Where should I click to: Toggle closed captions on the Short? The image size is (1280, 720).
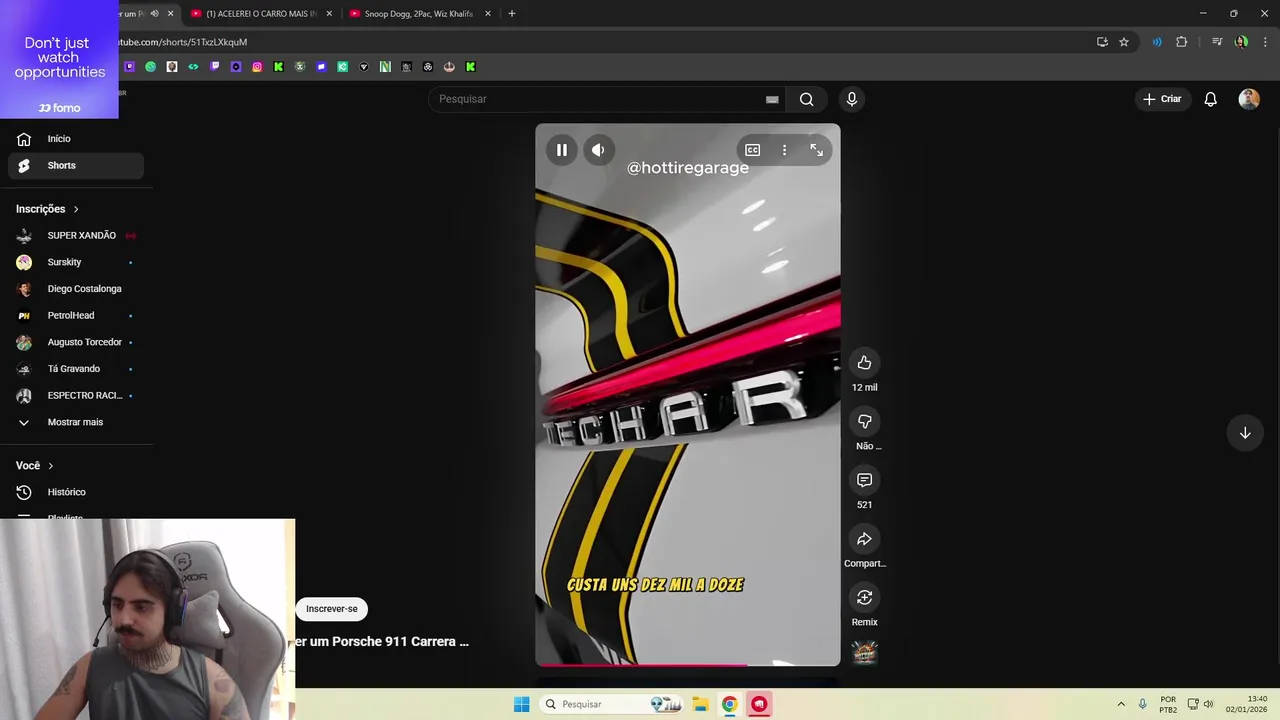click(x=753, y=150)
